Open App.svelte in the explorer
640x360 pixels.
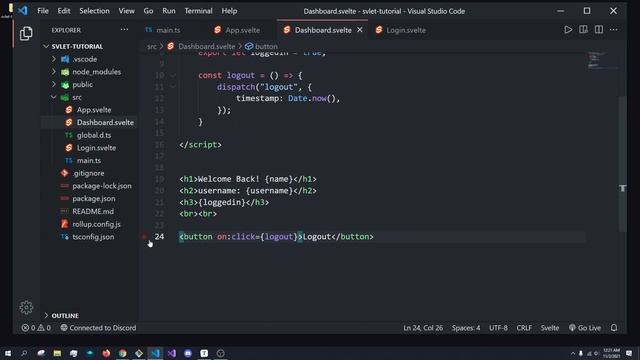pyautogui.click(x=94, y=110)
